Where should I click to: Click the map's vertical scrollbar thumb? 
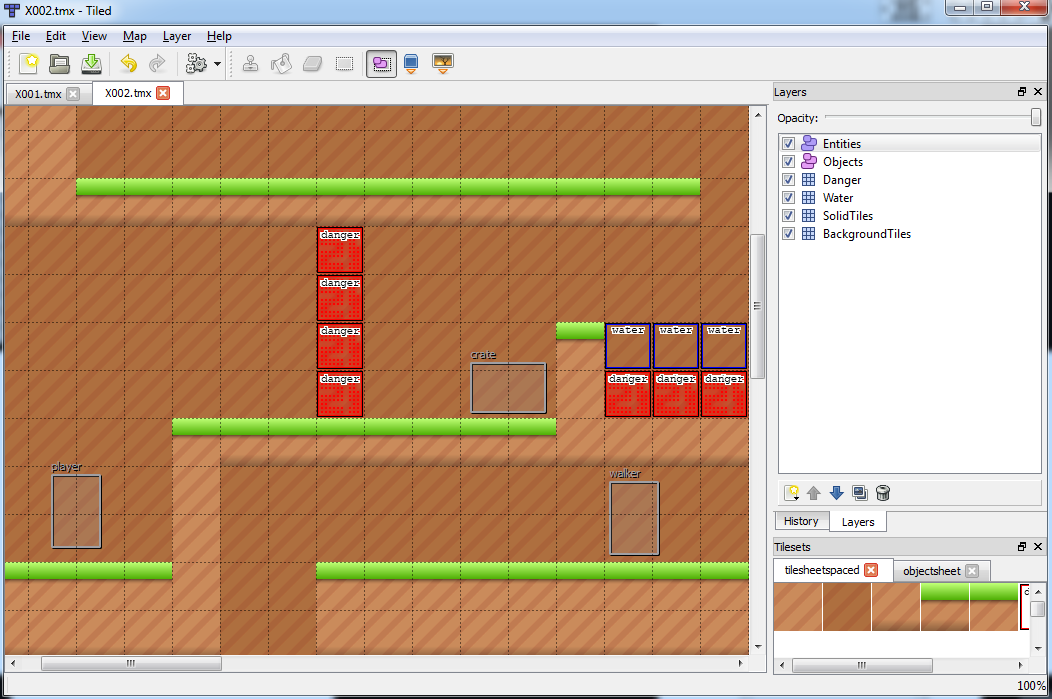tap(758, 306)
